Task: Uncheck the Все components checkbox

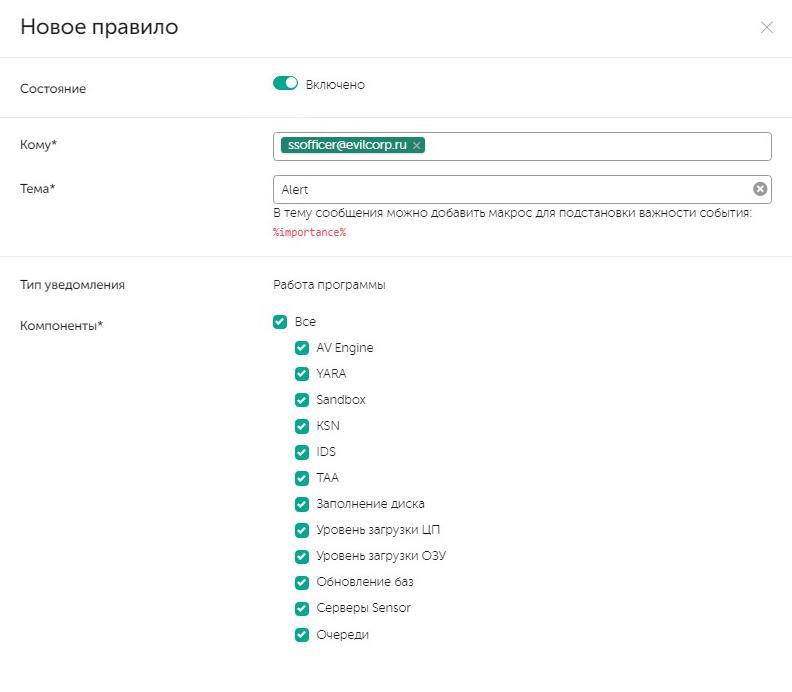Action: point(280,322)
